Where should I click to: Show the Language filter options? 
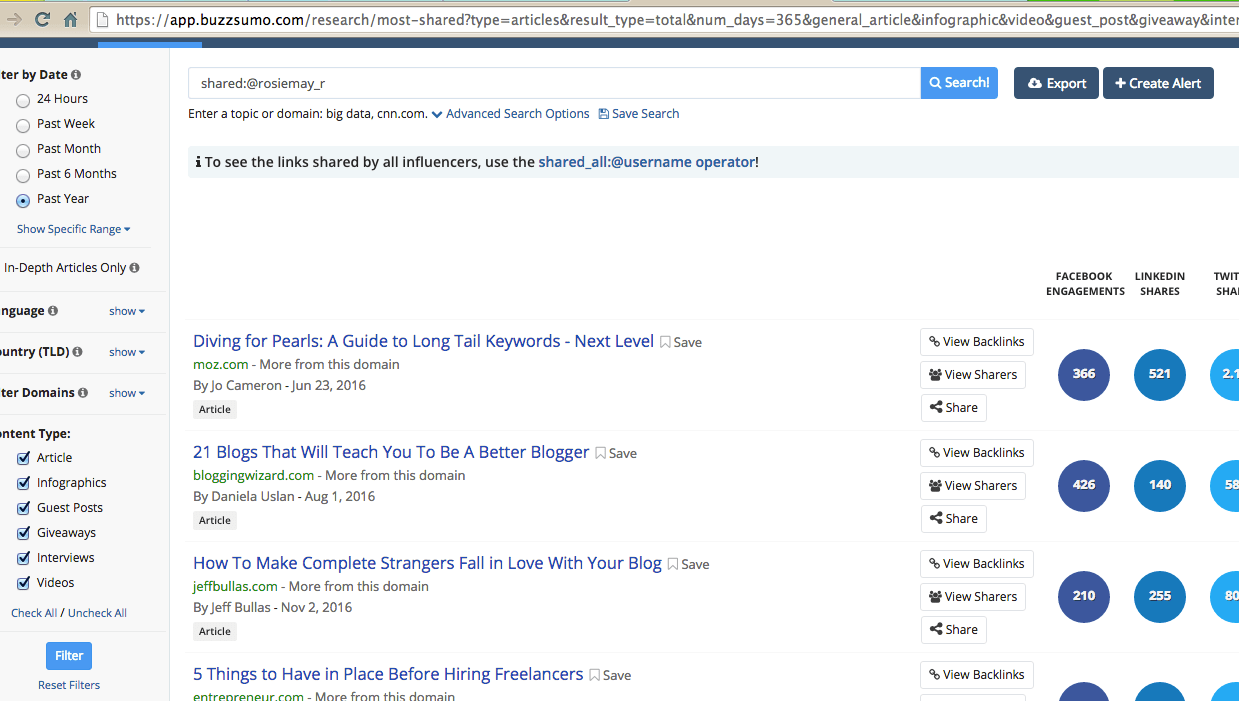point(127,311)
